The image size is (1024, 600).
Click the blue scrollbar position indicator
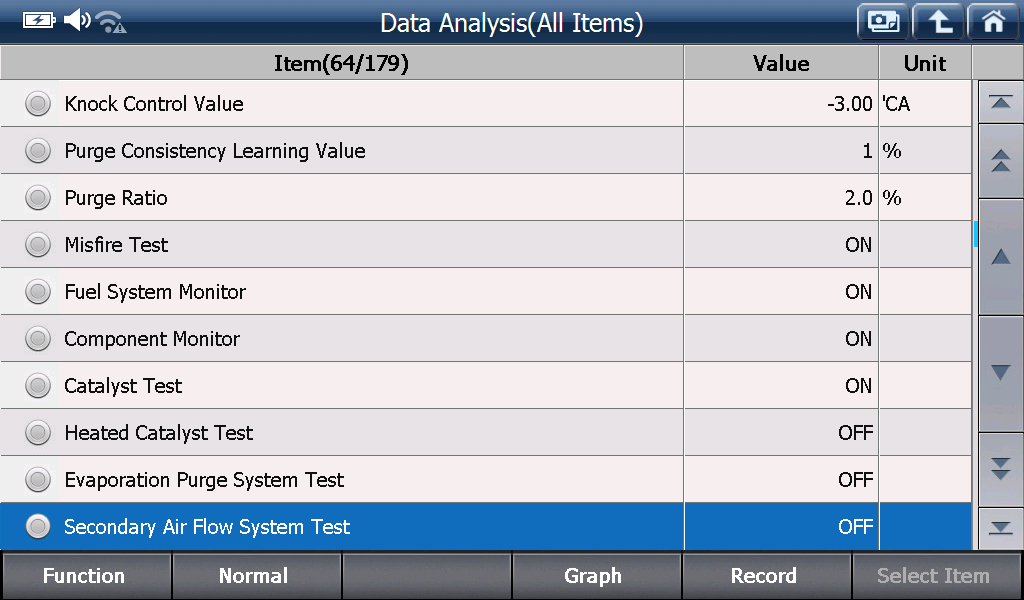[x=976, y=234]
